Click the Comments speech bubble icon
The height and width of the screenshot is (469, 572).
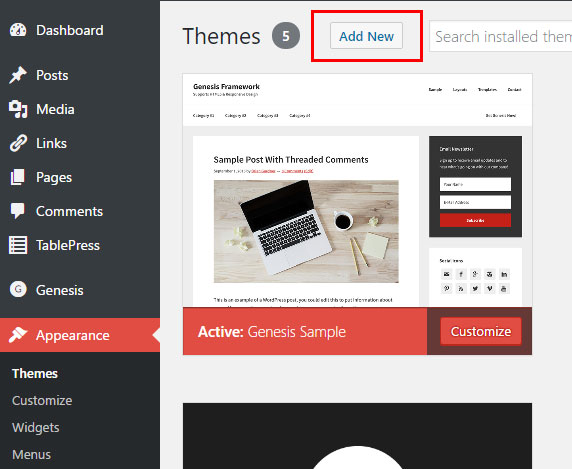pyautogui.click(x=18, y=211)
